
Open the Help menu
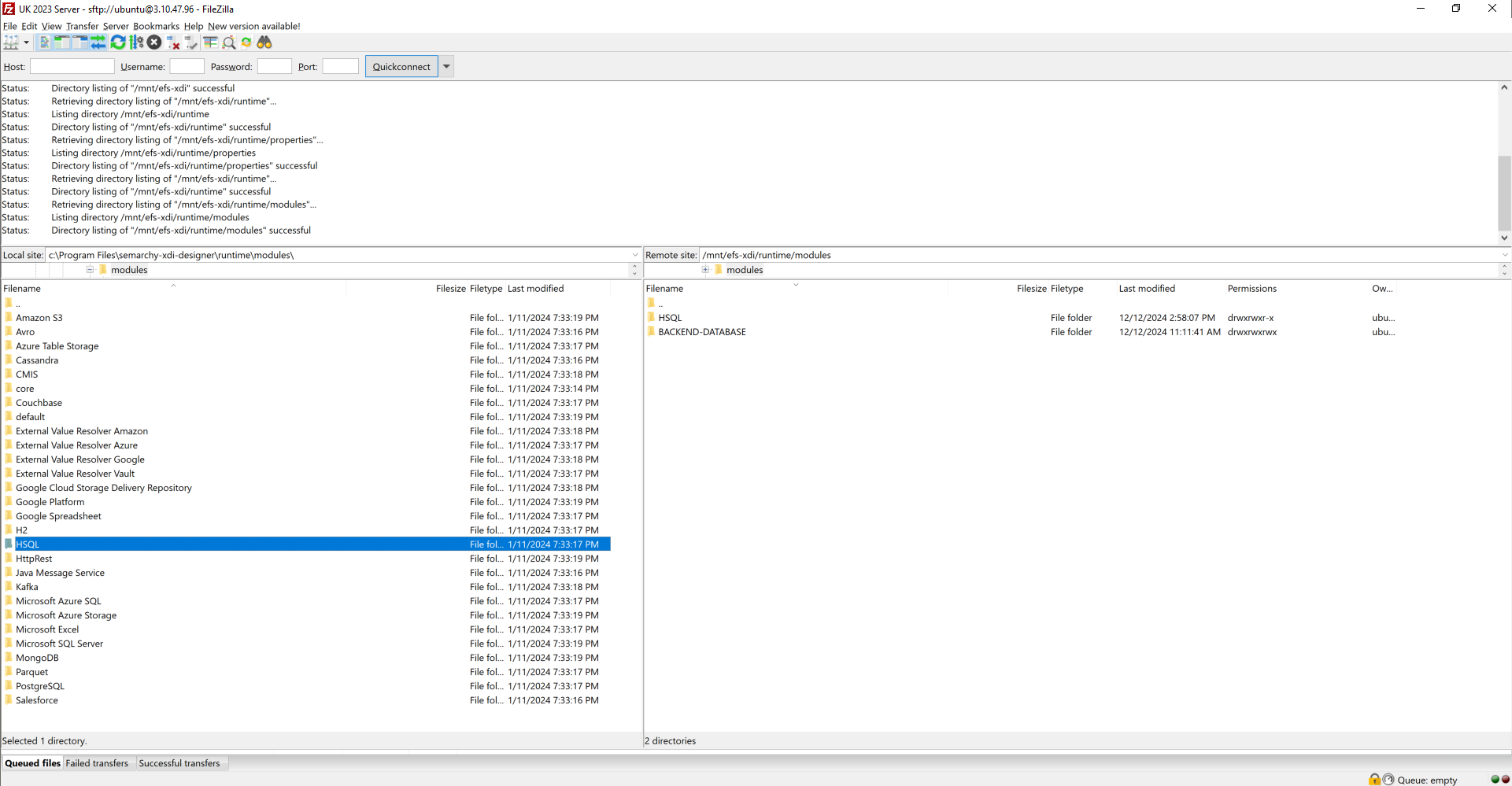pos(194,26)
